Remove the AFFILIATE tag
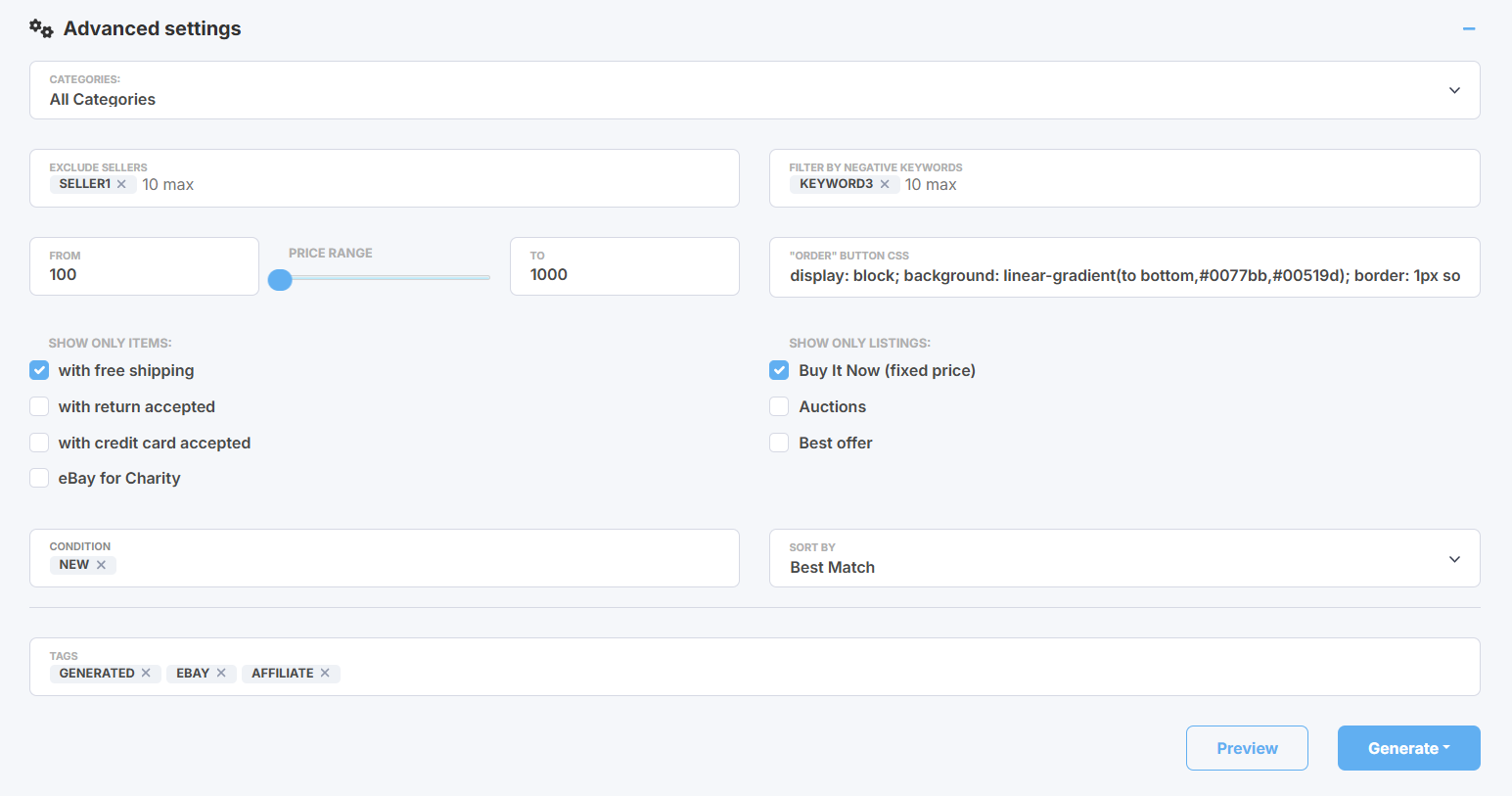The width and height of the screenshot is (1512, 796). (x=325, y=673)
